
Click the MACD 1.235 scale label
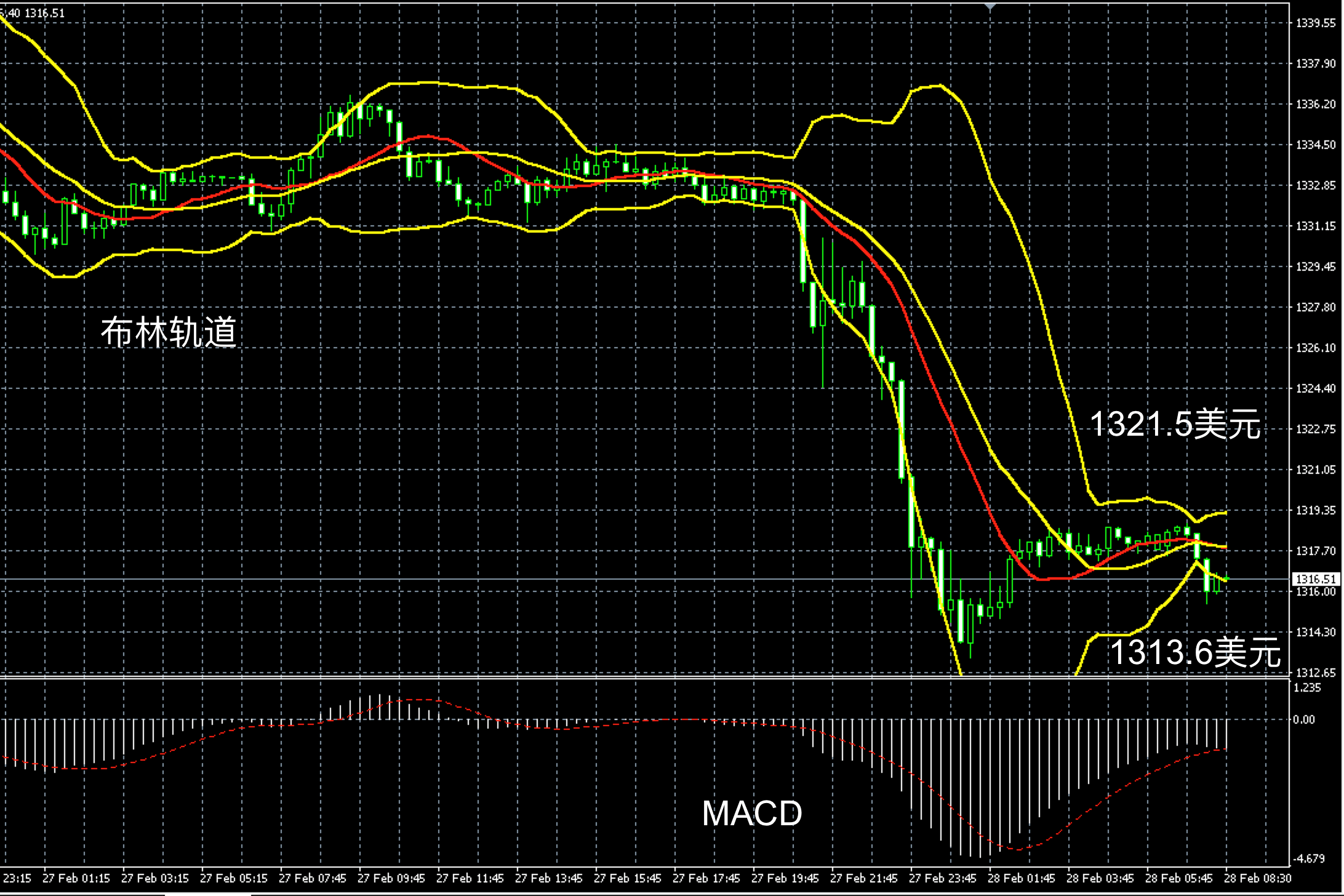tap(1307, 688)
